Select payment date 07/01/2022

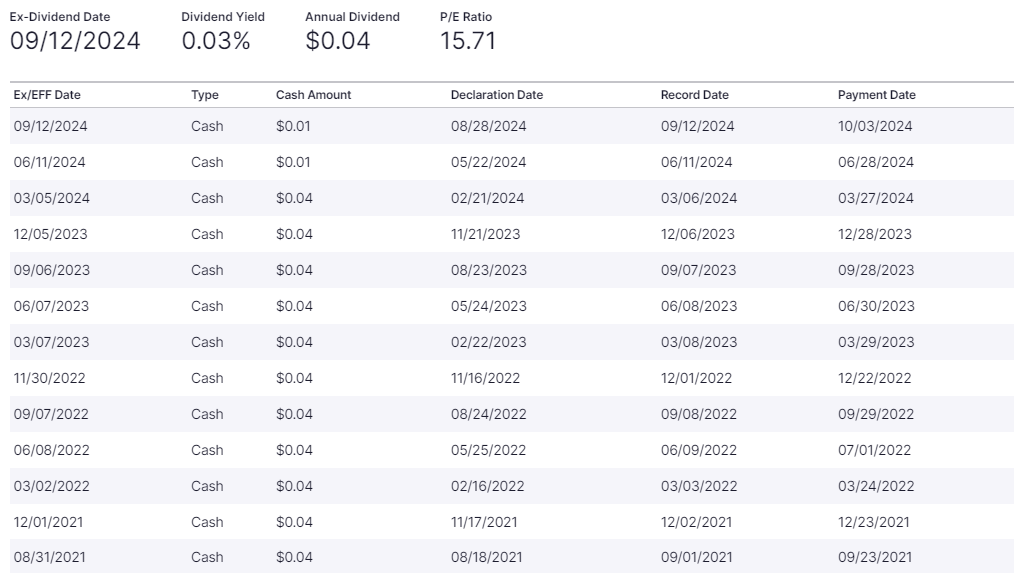[874, 450]
